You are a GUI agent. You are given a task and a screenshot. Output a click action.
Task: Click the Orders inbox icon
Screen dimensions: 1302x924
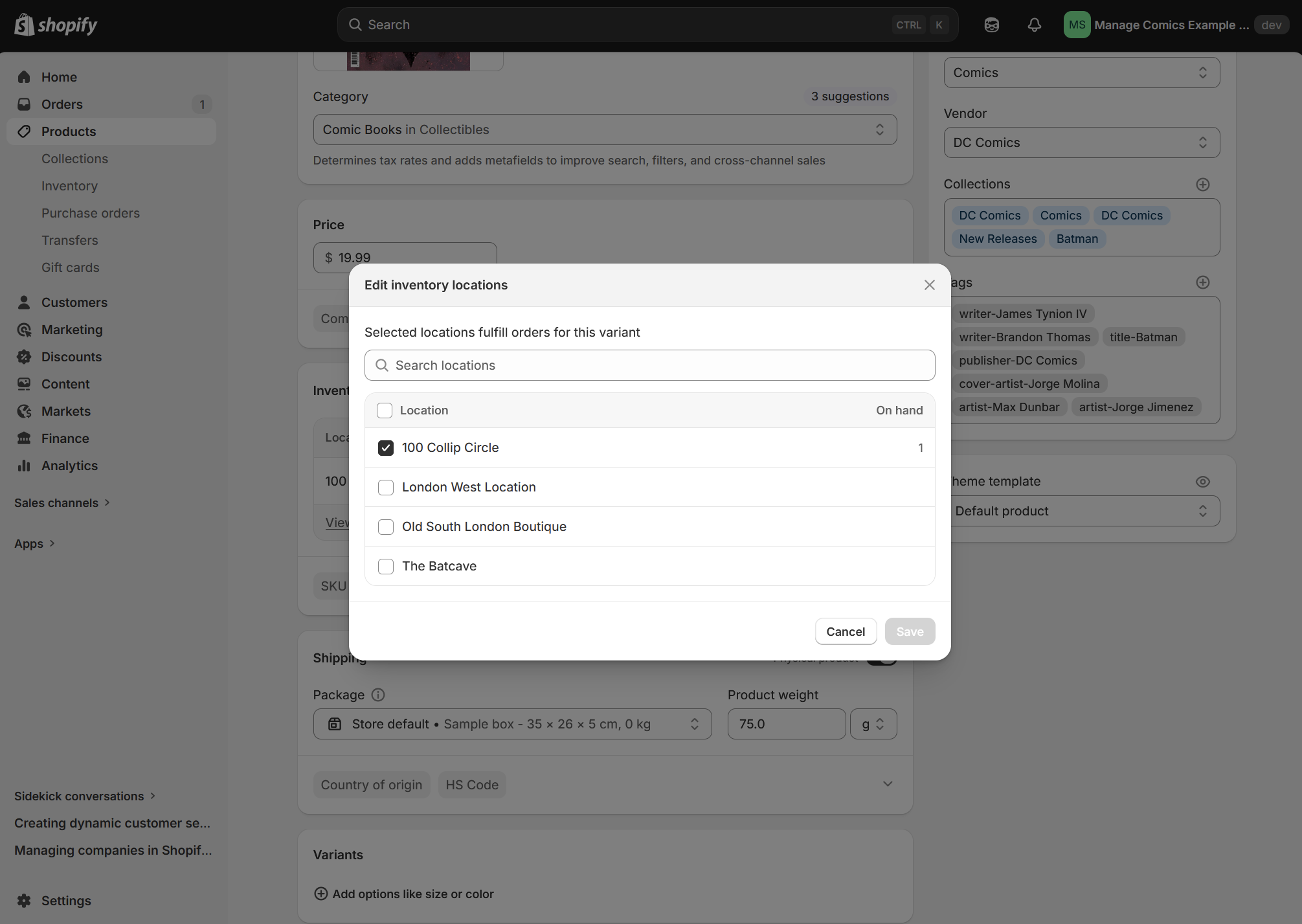click(x=24, y=104)
